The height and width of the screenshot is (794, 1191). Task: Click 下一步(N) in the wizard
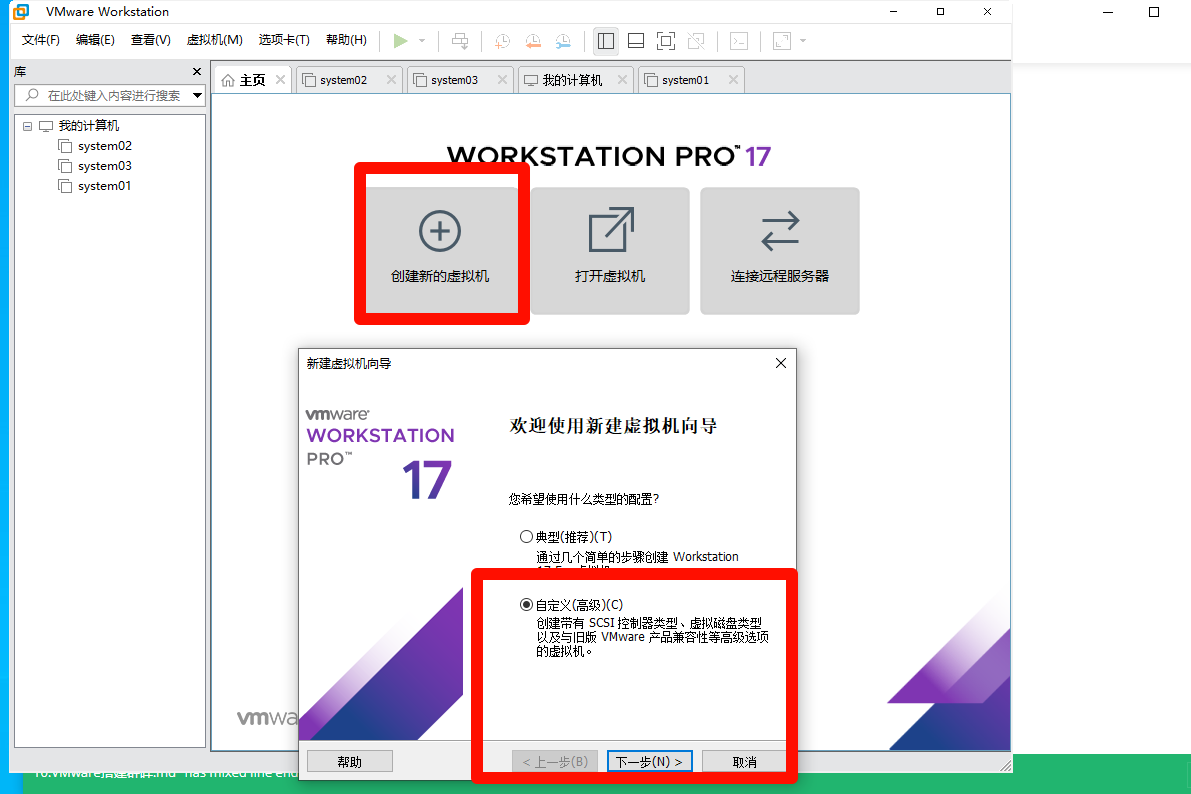coord(649,760)
